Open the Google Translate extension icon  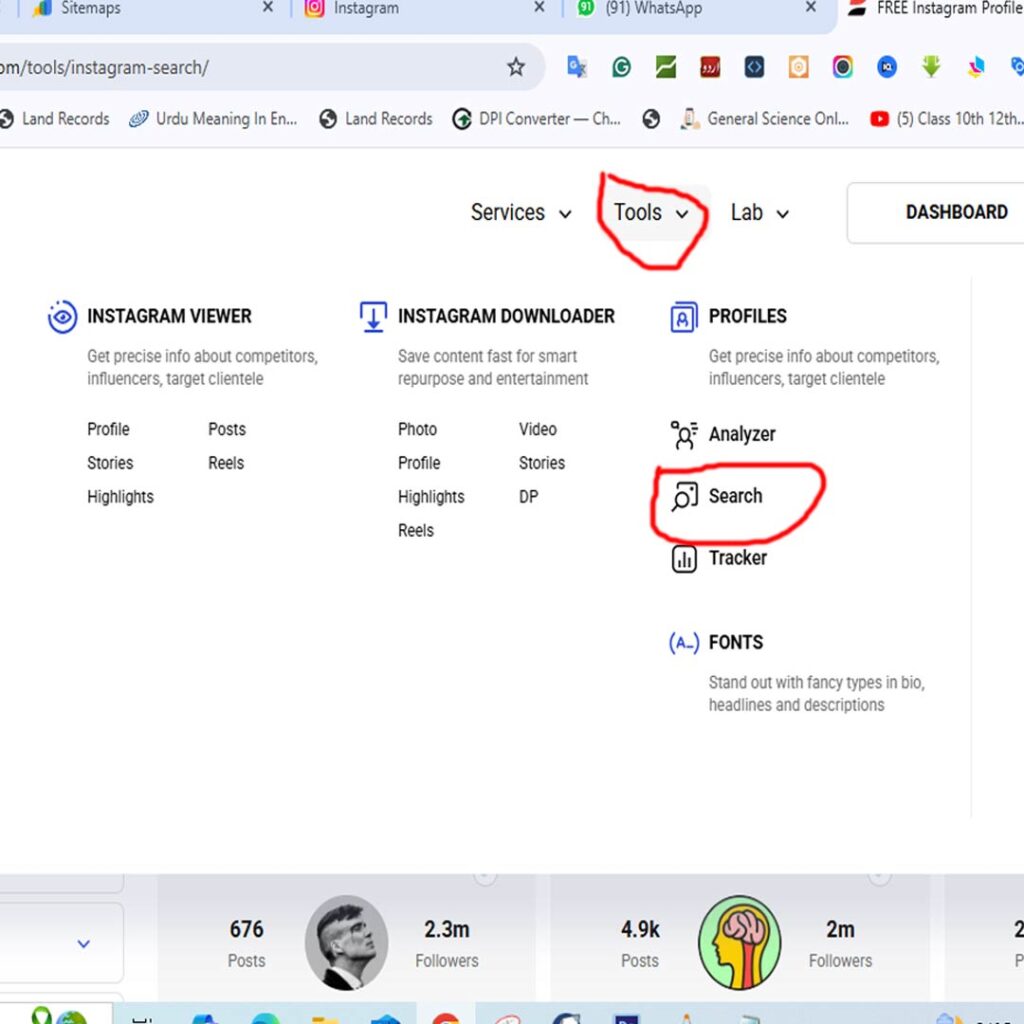point(577,67)
